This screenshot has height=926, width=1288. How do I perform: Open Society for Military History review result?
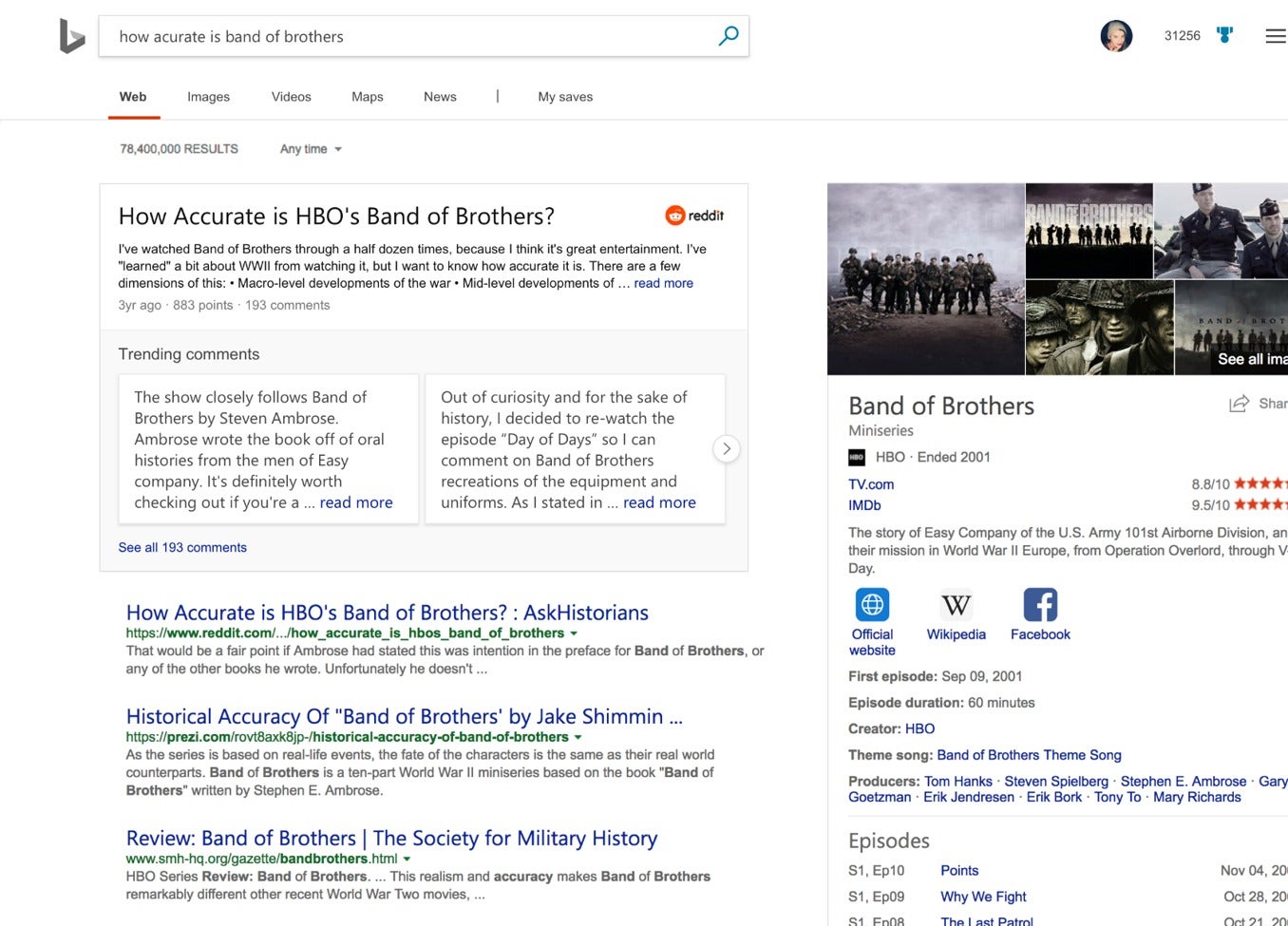(391, 838)
